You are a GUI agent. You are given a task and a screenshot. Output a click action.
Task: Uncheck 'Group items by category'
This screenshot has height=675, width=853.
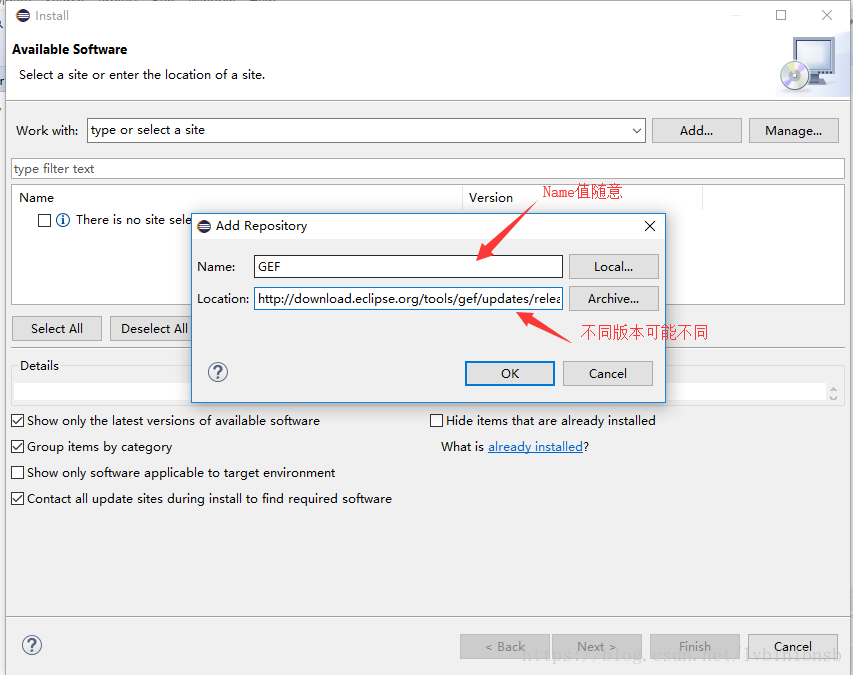coord(17,447)
